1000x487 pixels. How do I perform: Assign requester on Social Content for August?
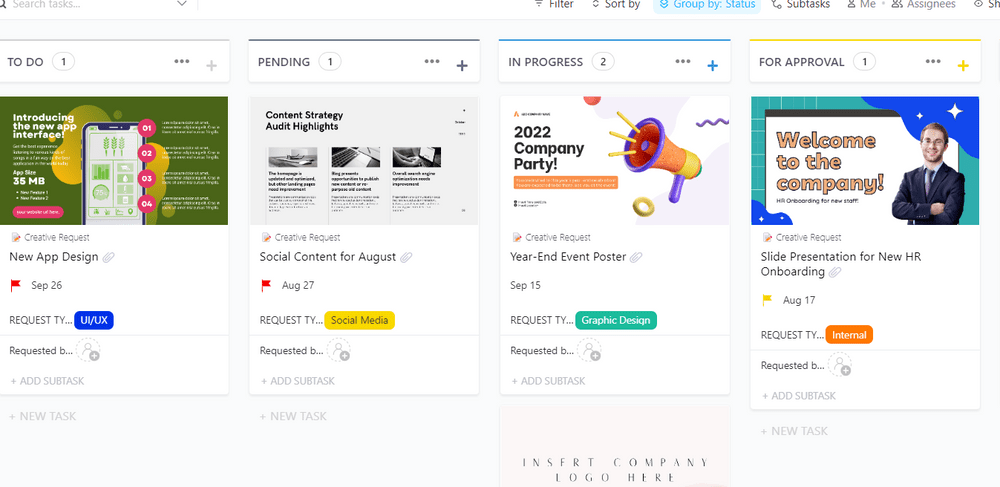point(341,351)
